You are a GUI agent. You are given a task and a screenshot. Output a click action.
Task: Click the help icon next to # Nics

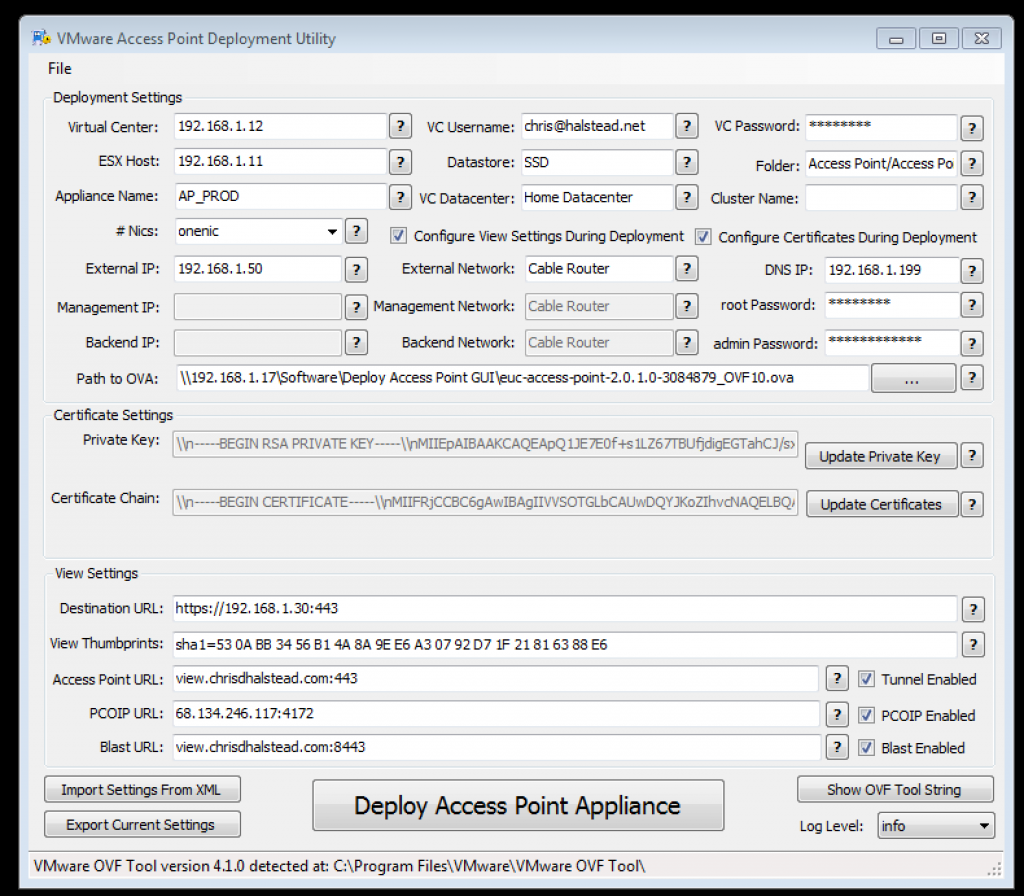pyautogui.click(x=356, y=231)
